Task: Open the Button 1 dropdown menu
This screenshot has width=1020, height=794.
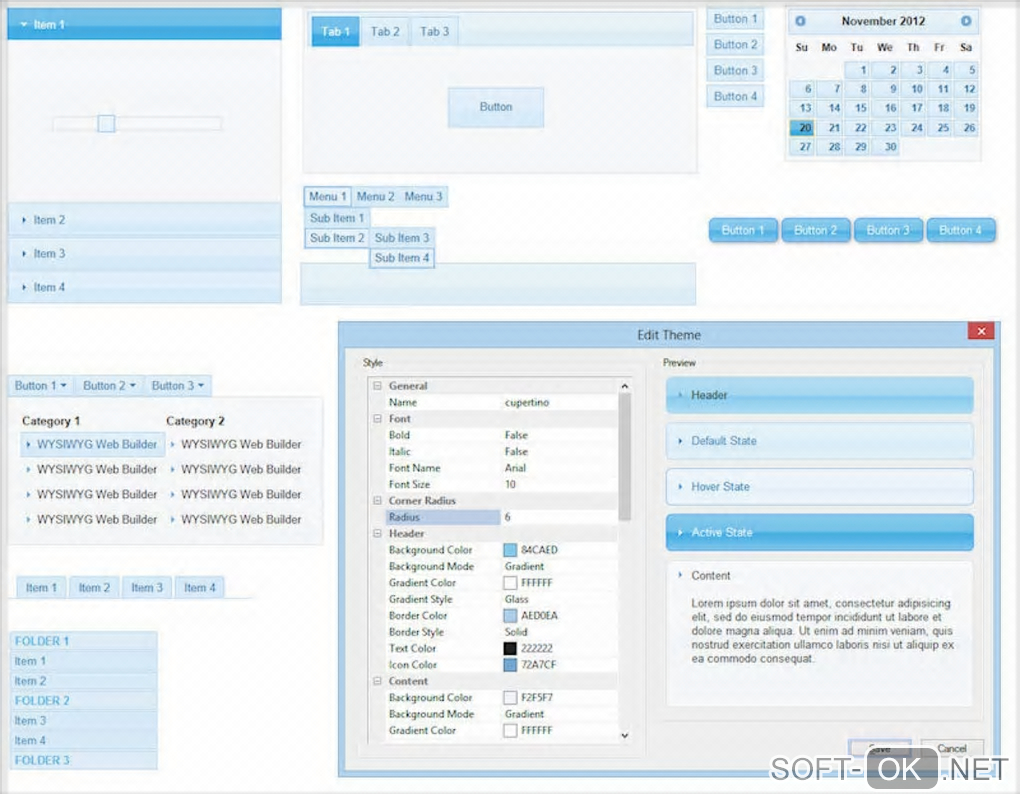Action: point(40,386)
